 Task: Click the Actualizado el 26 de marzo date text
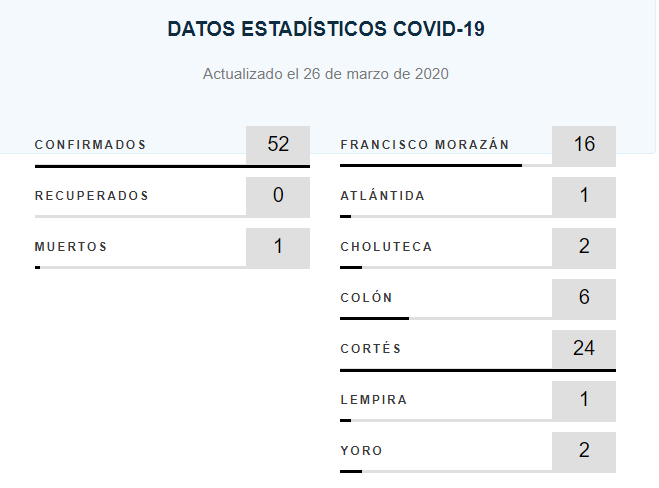326,74
